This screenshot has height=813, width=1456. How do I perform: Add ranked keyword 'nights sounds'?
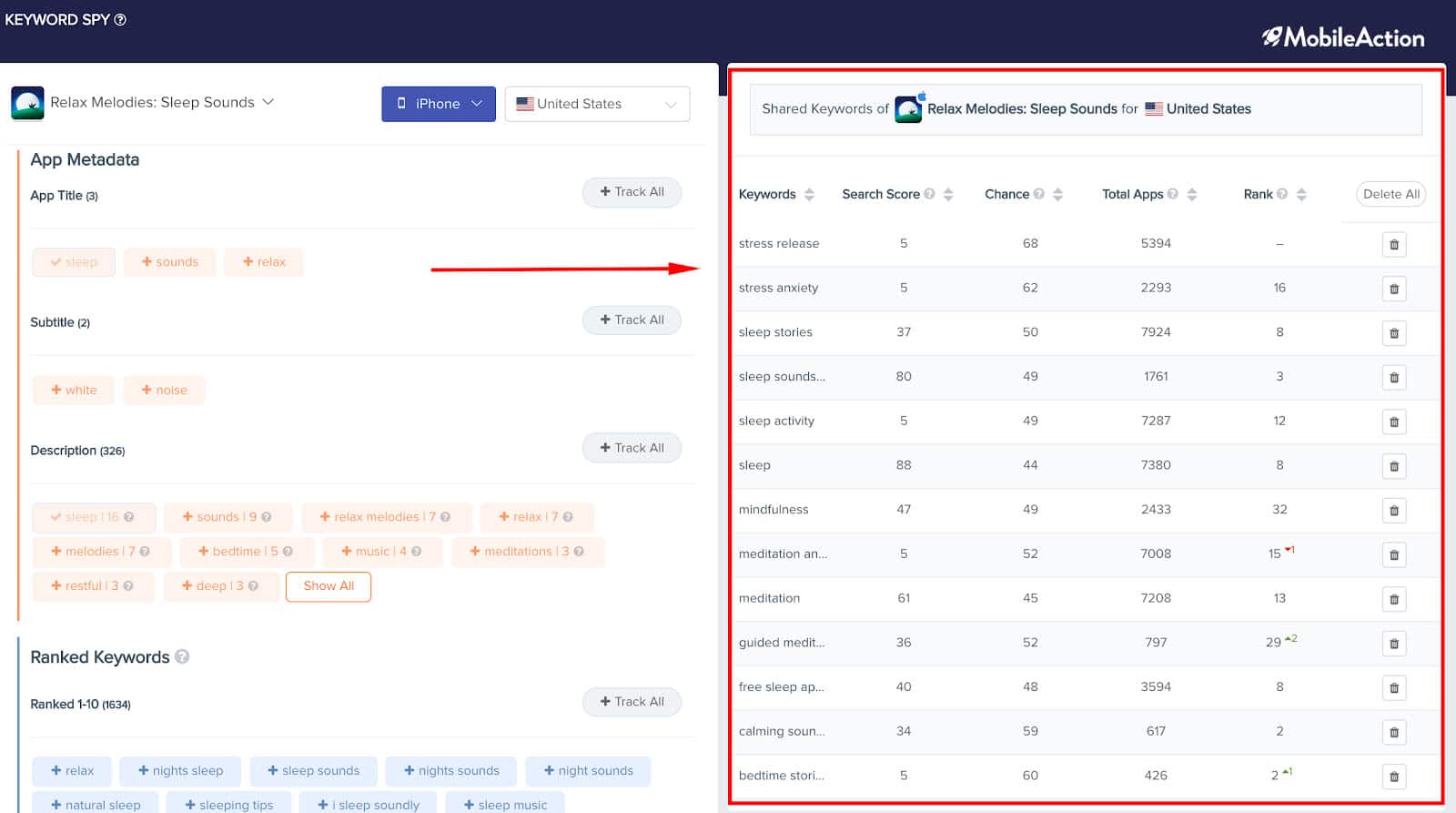tap(451, 771)
